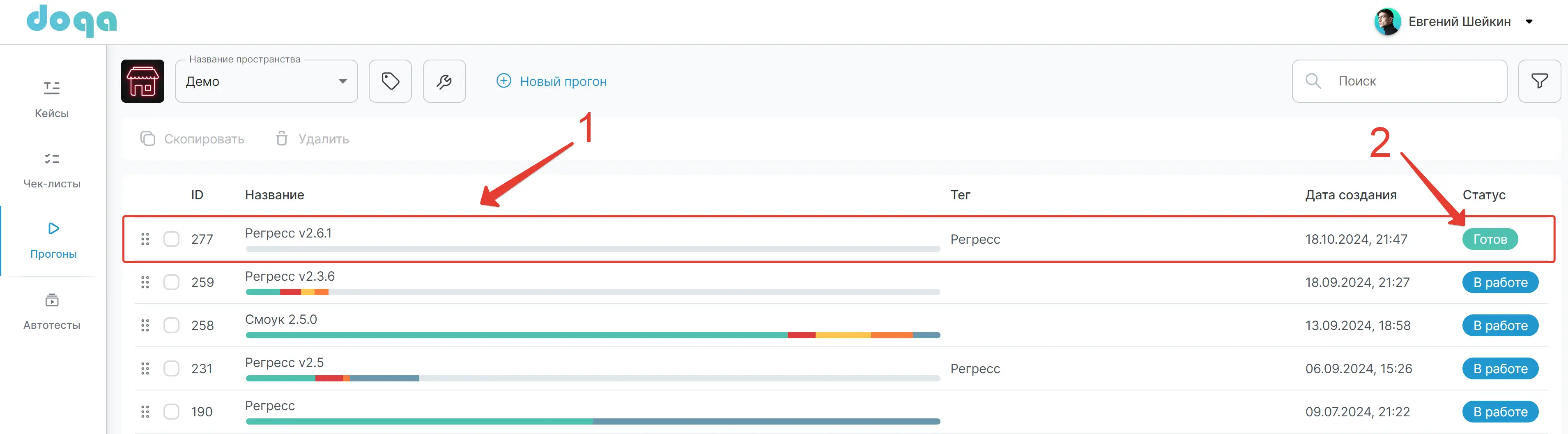This screenshot has width=1568, height=434.
Task: Click drag handle of run 258
Action: click(x=145, y=325)
